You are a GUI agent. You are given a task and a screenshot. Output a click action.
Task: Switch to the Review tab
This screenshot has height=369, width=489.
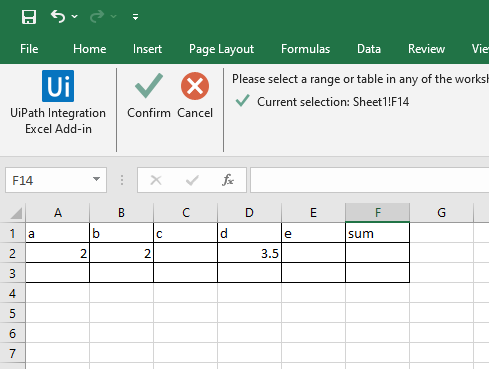pyautogui.click(x=426, y=49)
